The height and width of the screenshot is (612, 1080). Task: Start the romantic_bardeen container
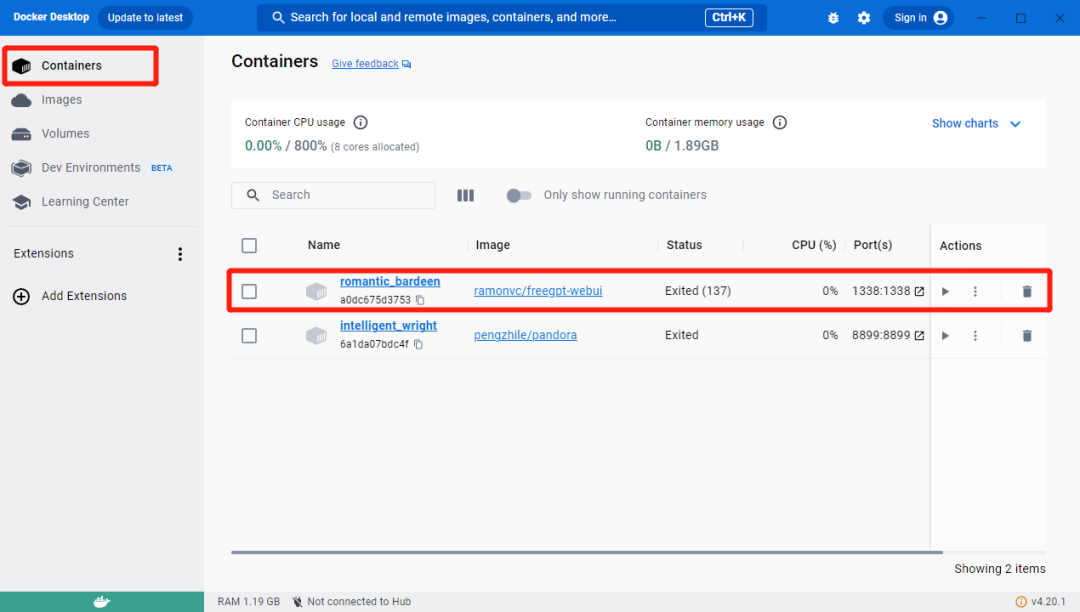[x=946, y=291]
